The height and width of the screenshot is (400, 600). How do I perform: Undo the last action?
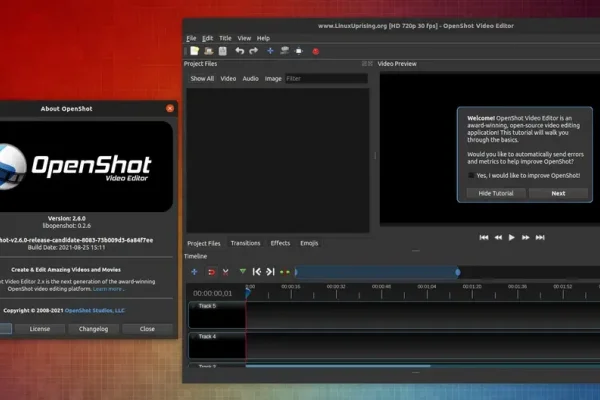coord(240,51)
